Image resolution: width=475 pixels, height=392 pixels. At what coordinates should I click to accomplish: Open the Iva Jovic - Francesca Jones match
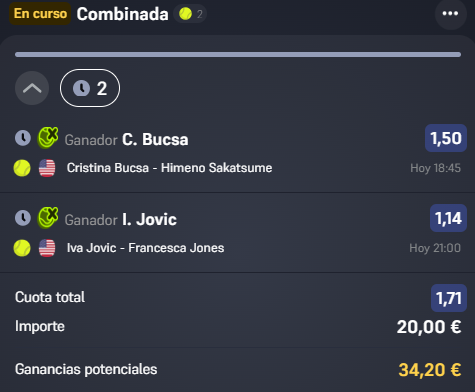(145, 248)
